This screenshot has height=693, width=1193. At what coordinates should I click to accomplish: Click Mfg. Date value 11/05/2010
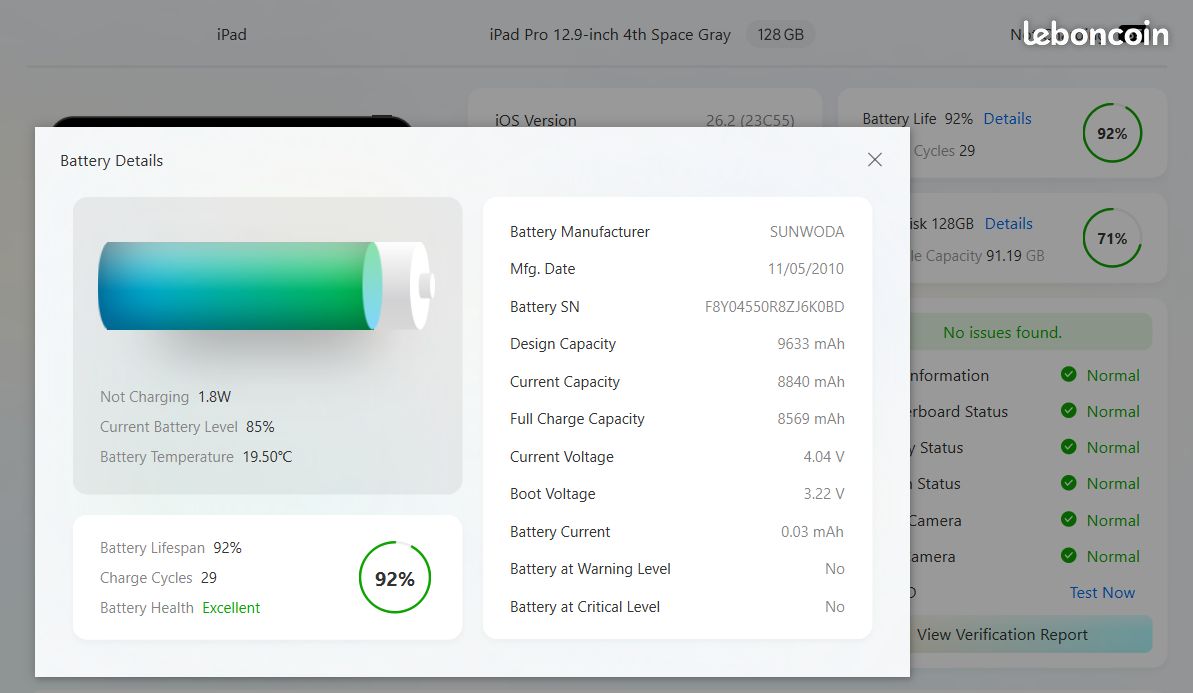806,269
